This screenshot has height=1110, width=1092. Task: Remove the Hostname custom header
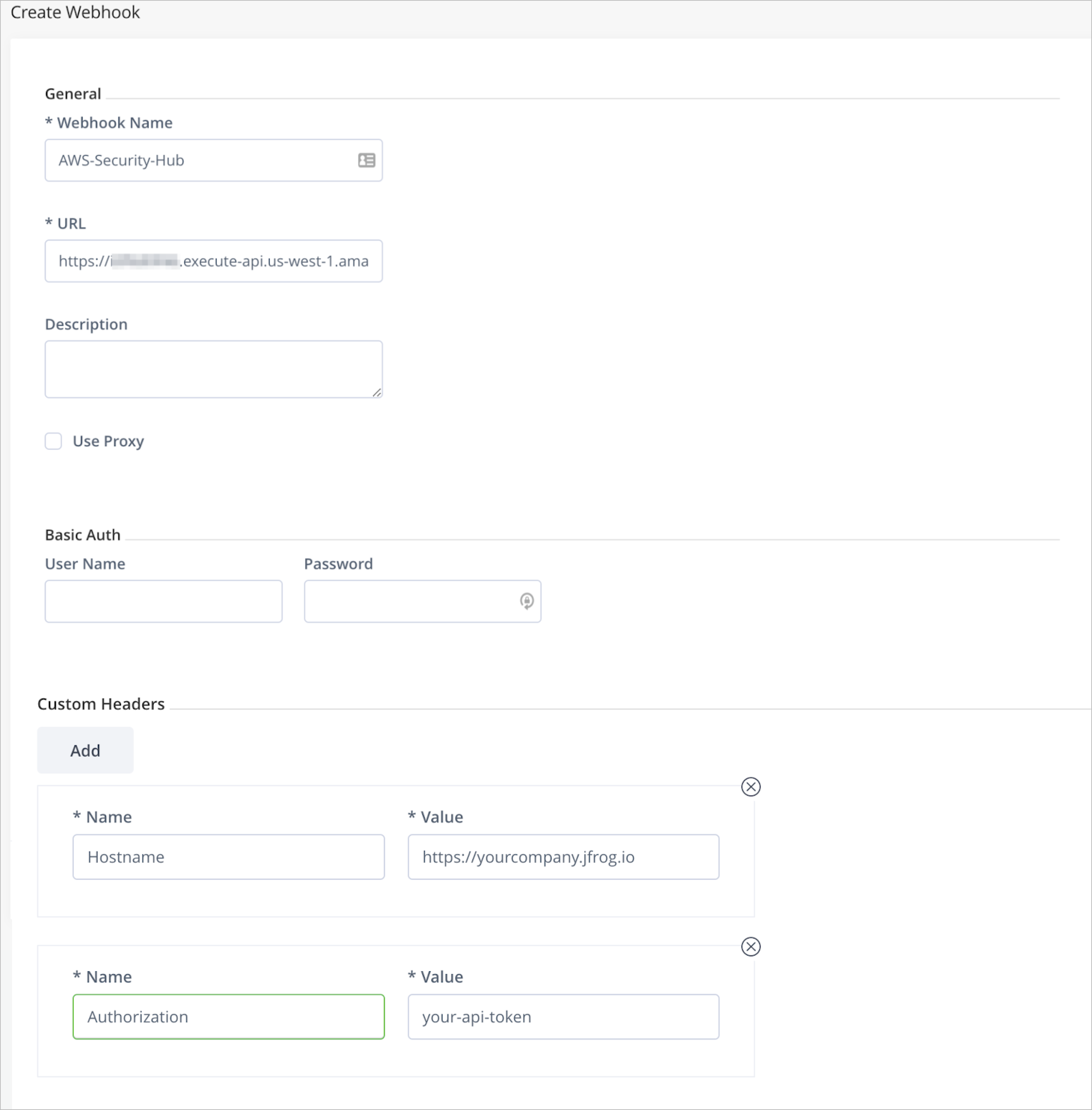coord(751,787)
